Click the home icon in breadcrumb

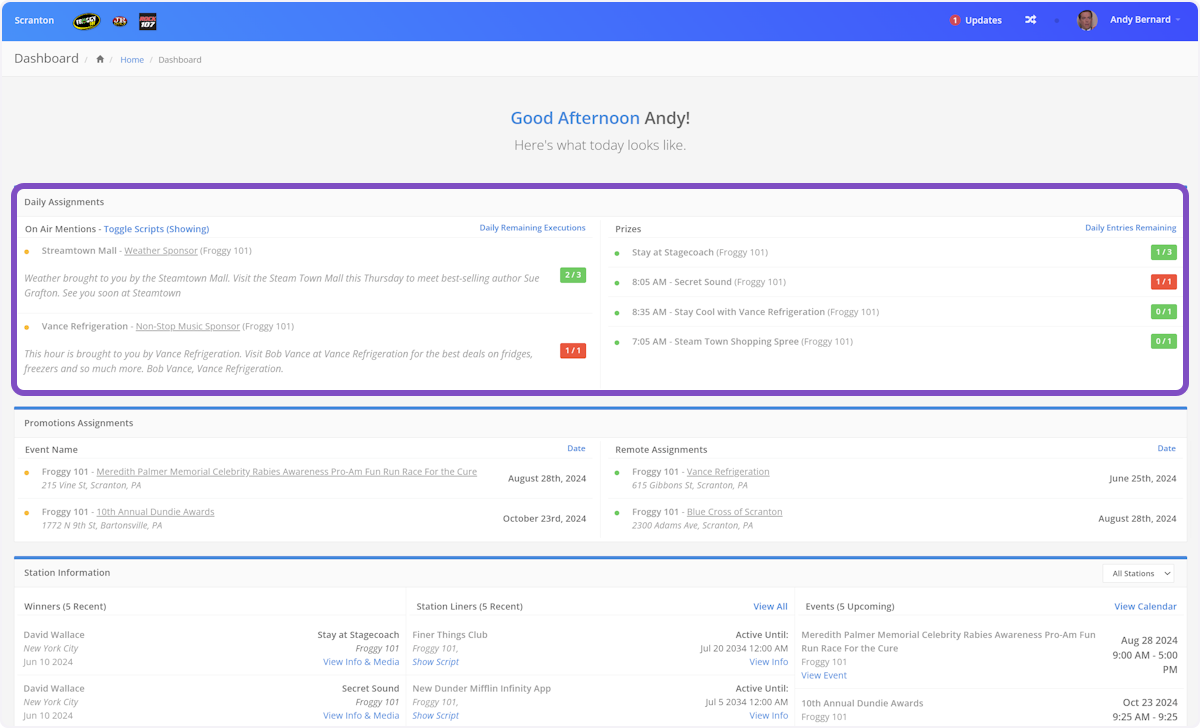pyautogui.click(x=100, y=60)
